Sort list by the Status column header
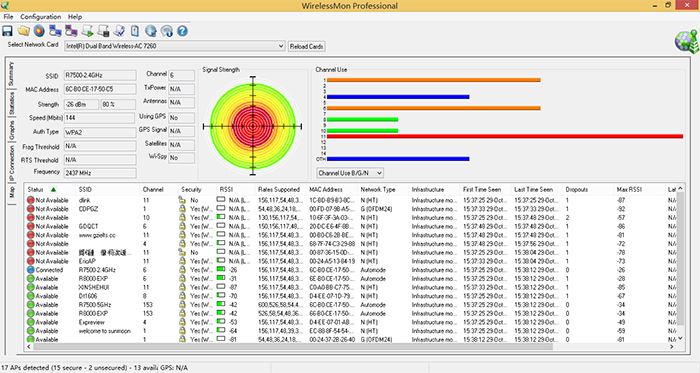Viewport: 700px width, 373px height. point(50,190)
